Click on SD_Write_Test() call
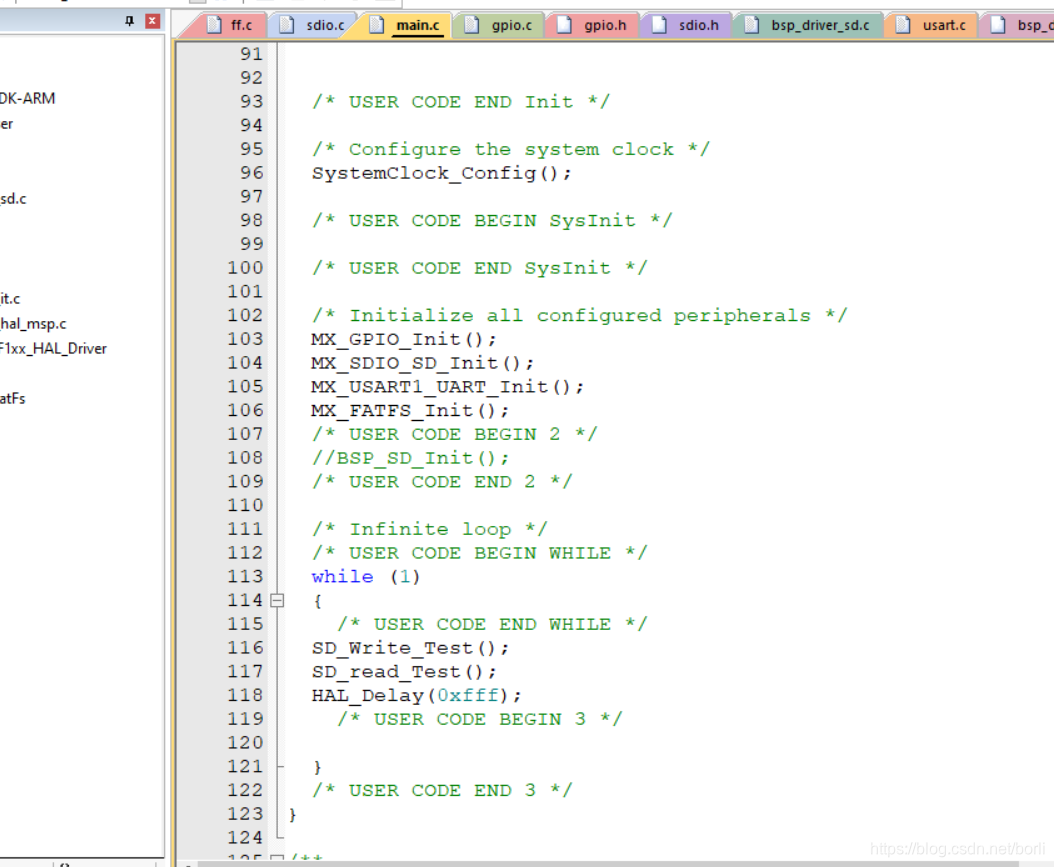 coord(410,649)
